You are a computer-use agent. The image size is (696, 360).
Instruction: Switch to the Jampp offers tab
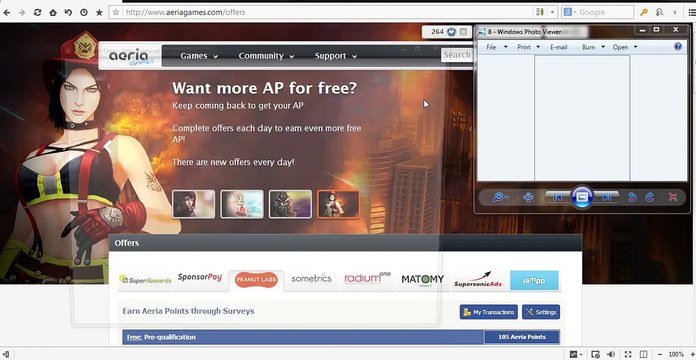pyautogui.click(x=534, y=281)
